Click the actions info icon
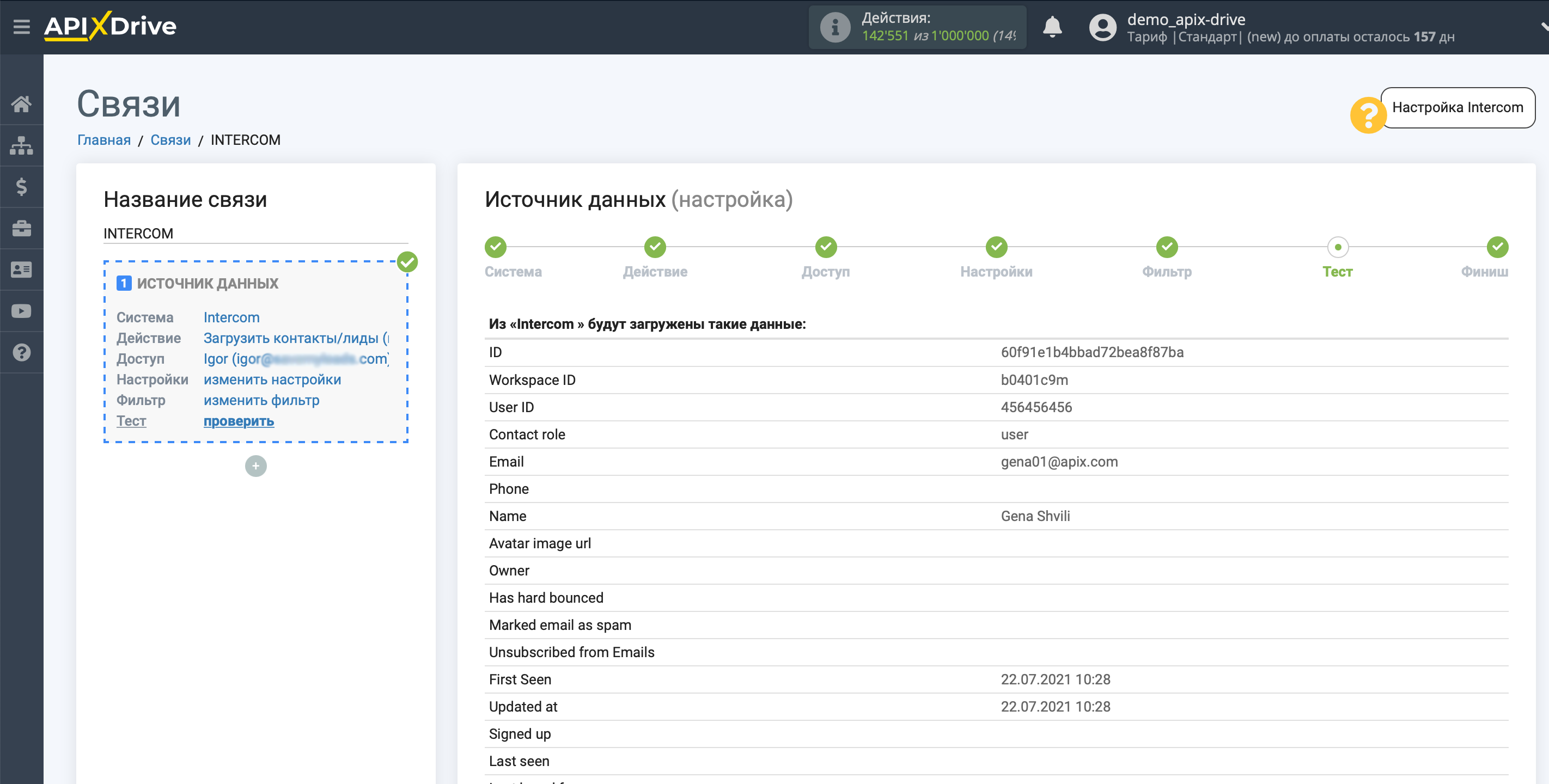Viewport: 1549px width, 784px height. (x=836, y=27)
